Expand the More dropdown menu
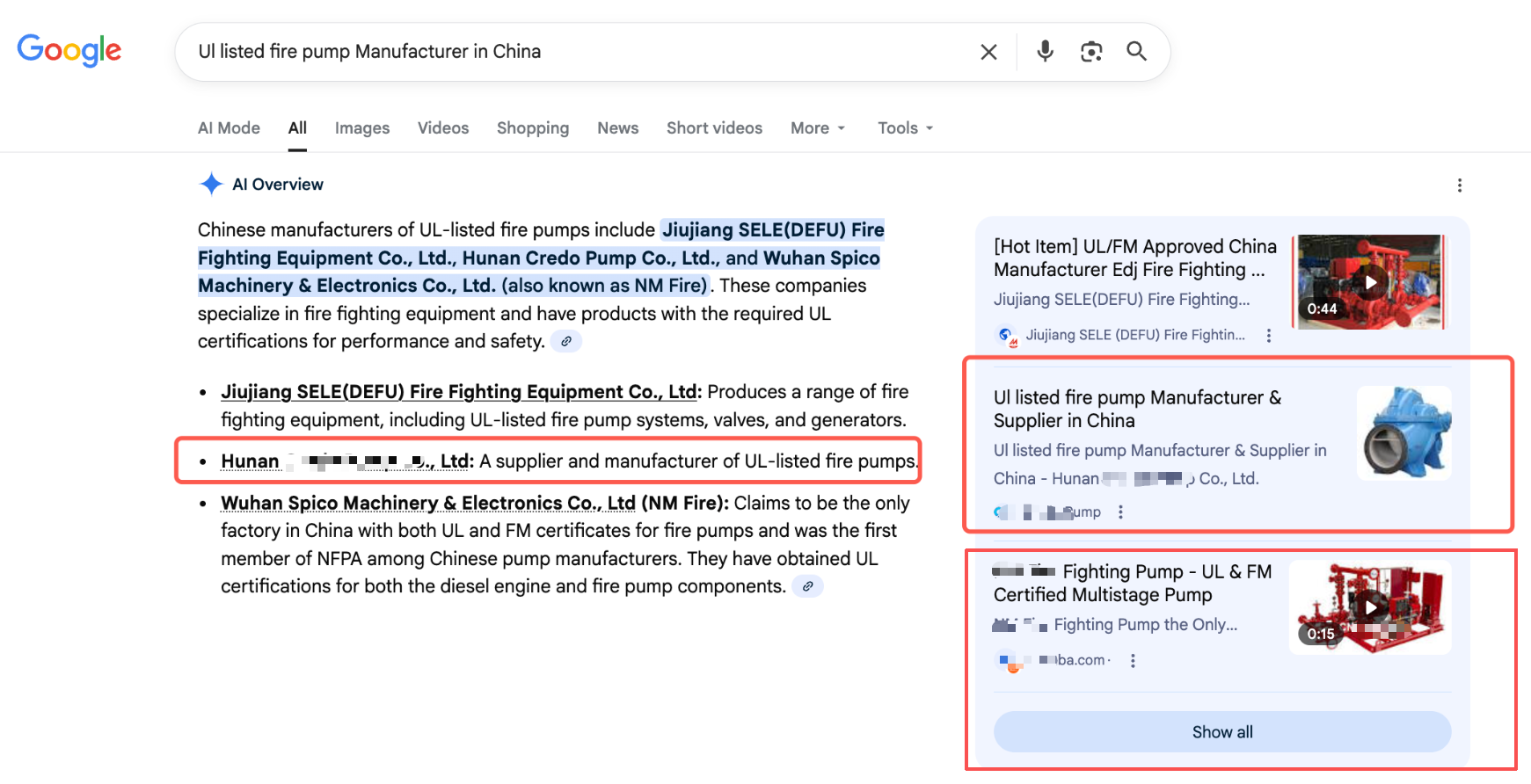The height and width of the screenshot is (784, 1531). (817, 128)
